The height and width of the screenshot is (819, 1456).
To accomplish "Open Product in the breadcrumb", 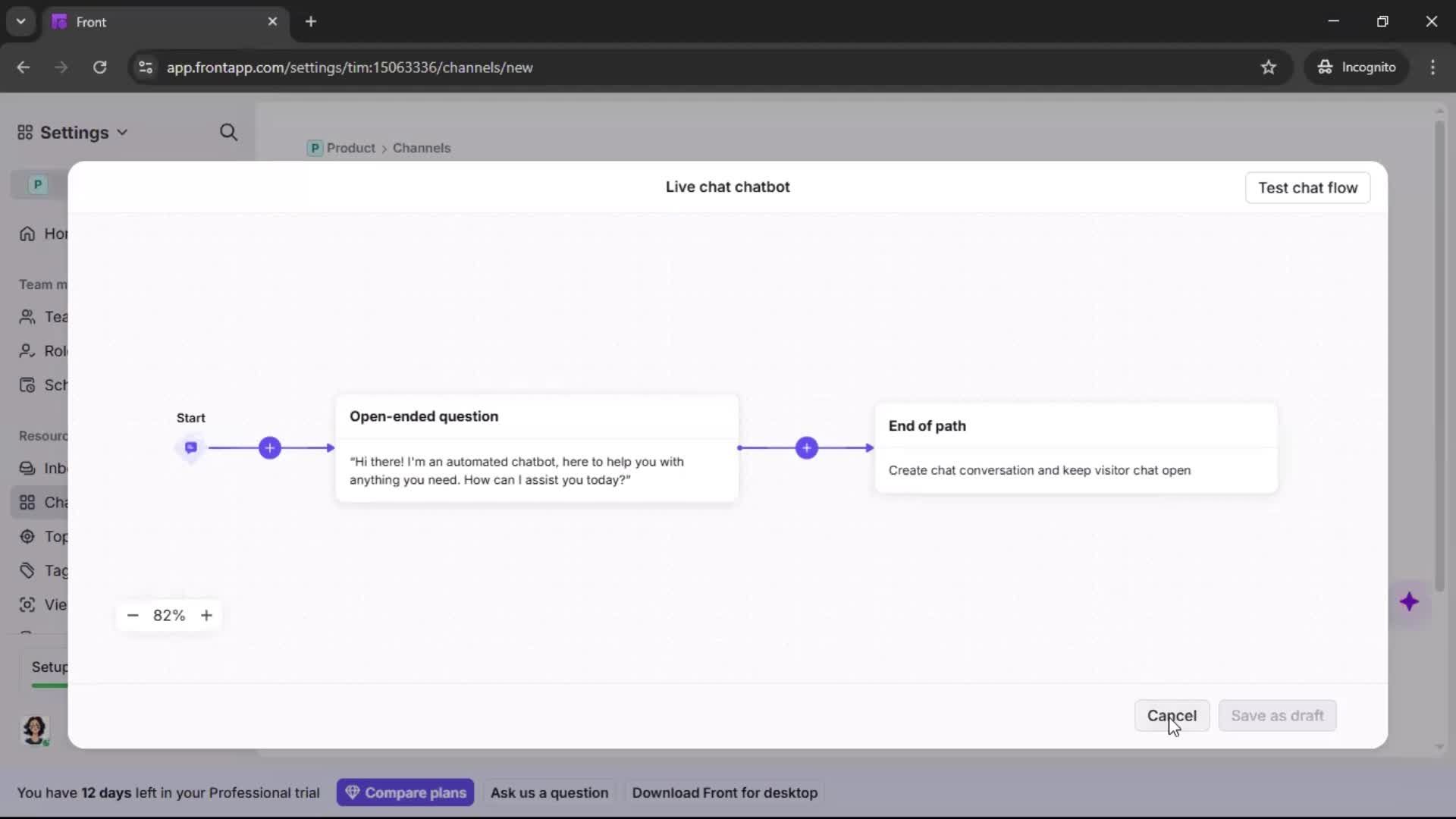I will (x=350, y=148).
